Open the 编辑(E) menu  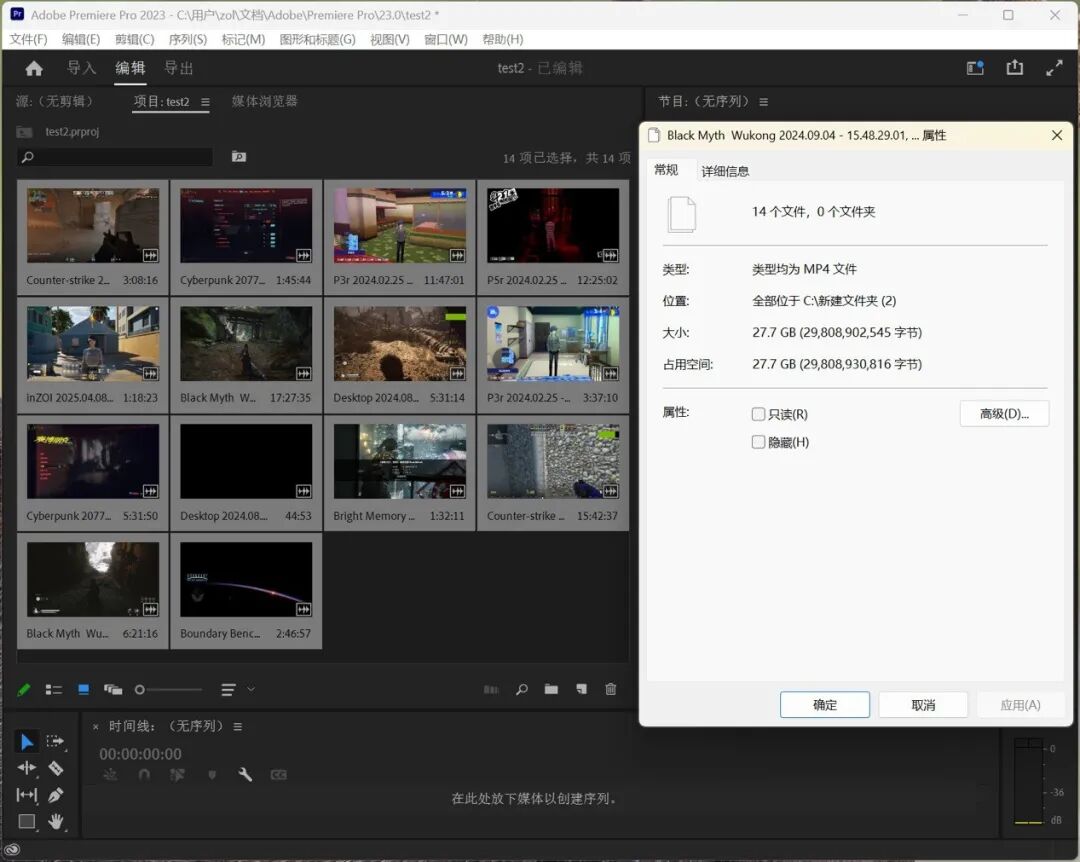coord(81,39)
